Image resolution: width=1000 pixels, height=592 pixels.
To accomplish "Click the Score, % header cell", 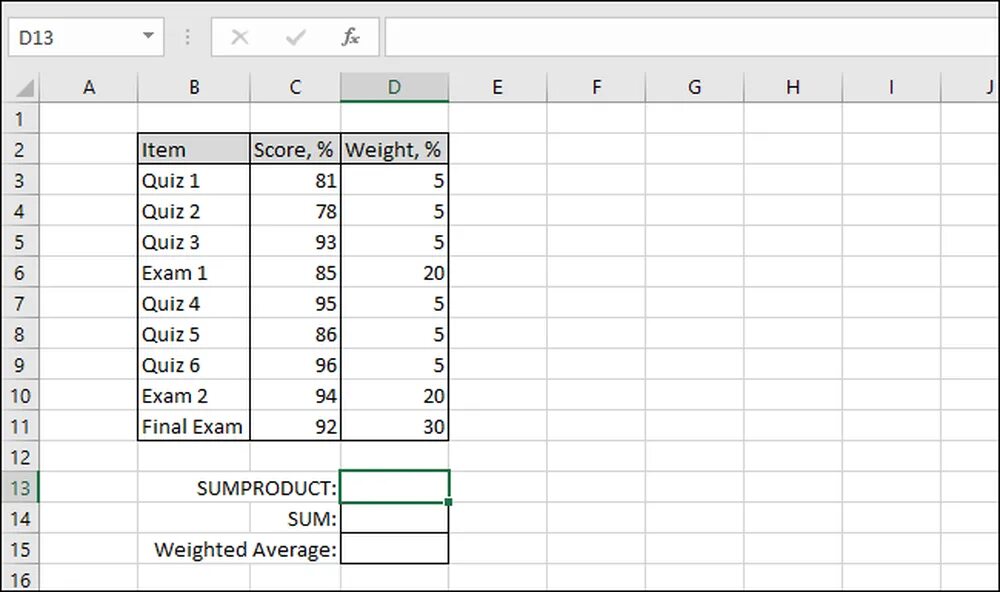I will click(295, 150).
